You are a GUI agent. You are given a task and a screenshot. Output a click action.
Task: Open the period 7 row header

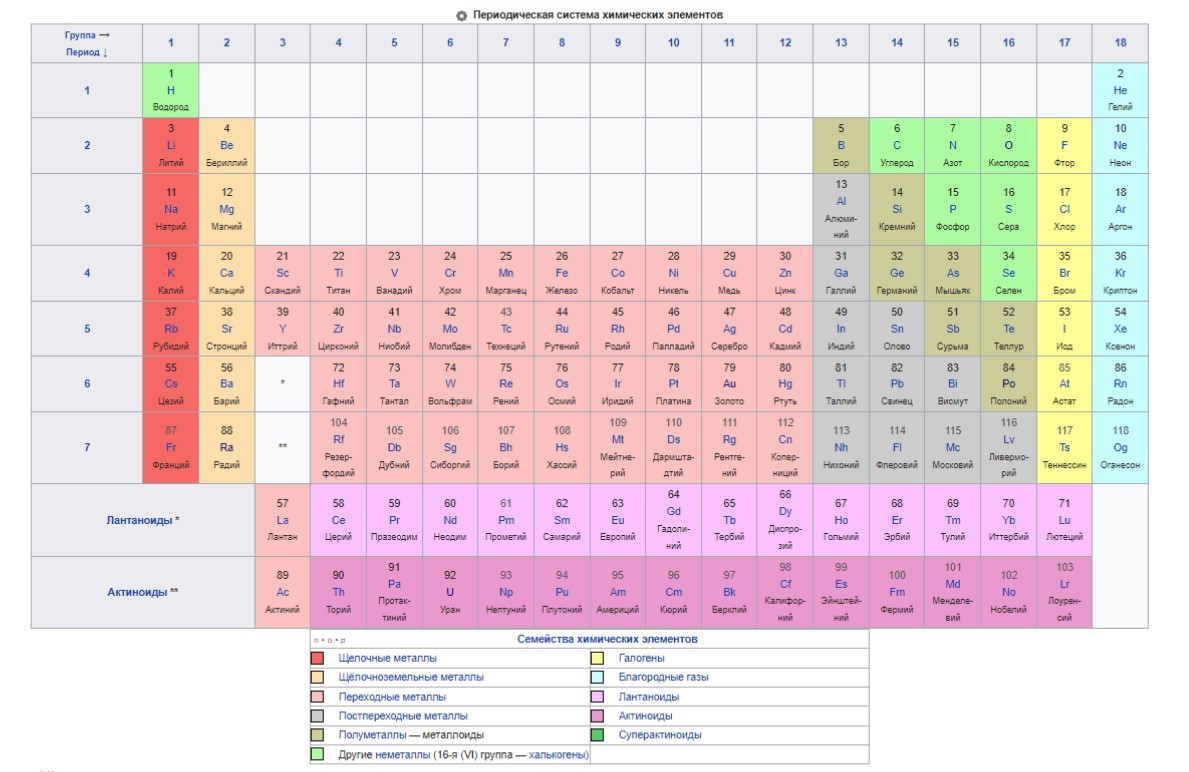(86, 447)
